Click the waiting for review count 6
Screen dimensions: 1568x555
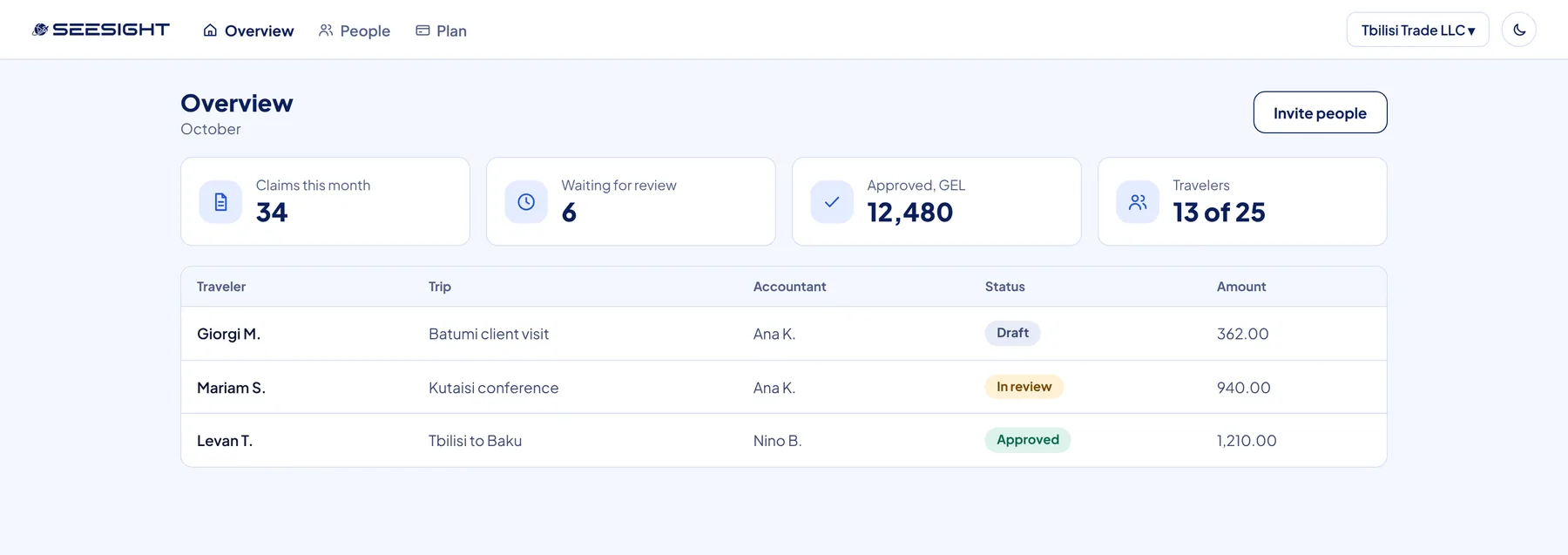[x=569, y=212]
